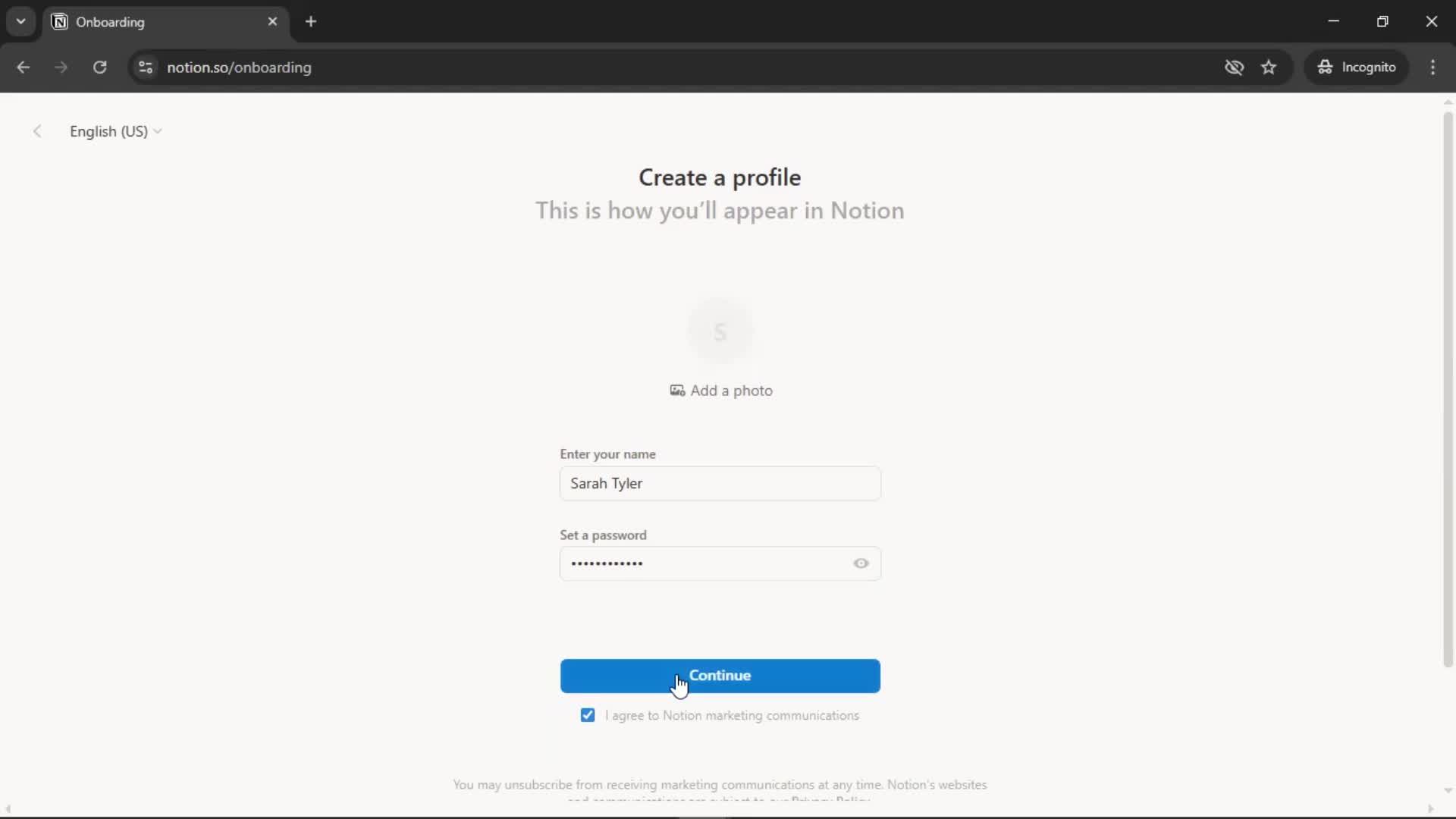Click the name field with Sarah Tyler

[x=720, y=484]
